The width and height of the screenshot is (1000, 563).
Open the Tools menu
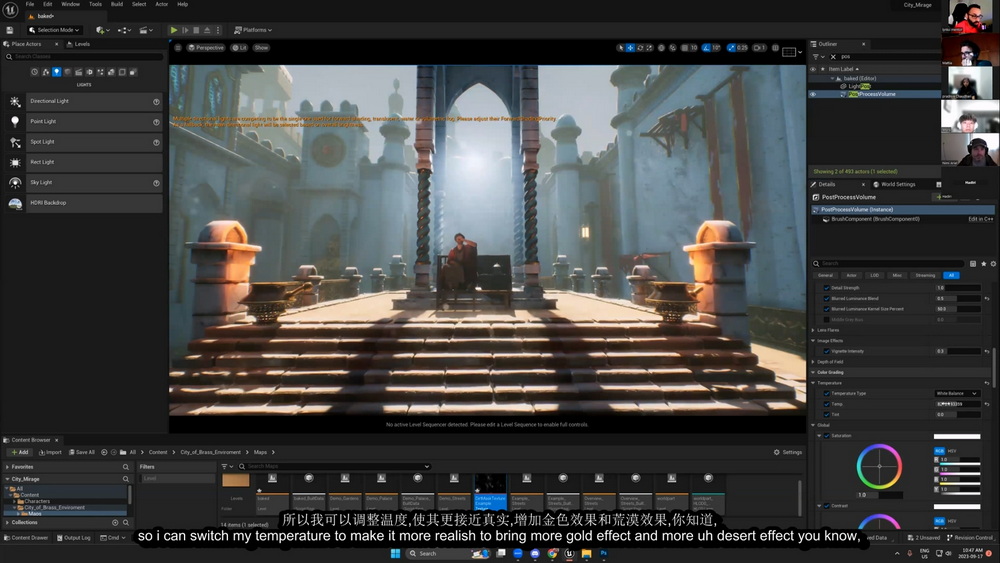95,4
